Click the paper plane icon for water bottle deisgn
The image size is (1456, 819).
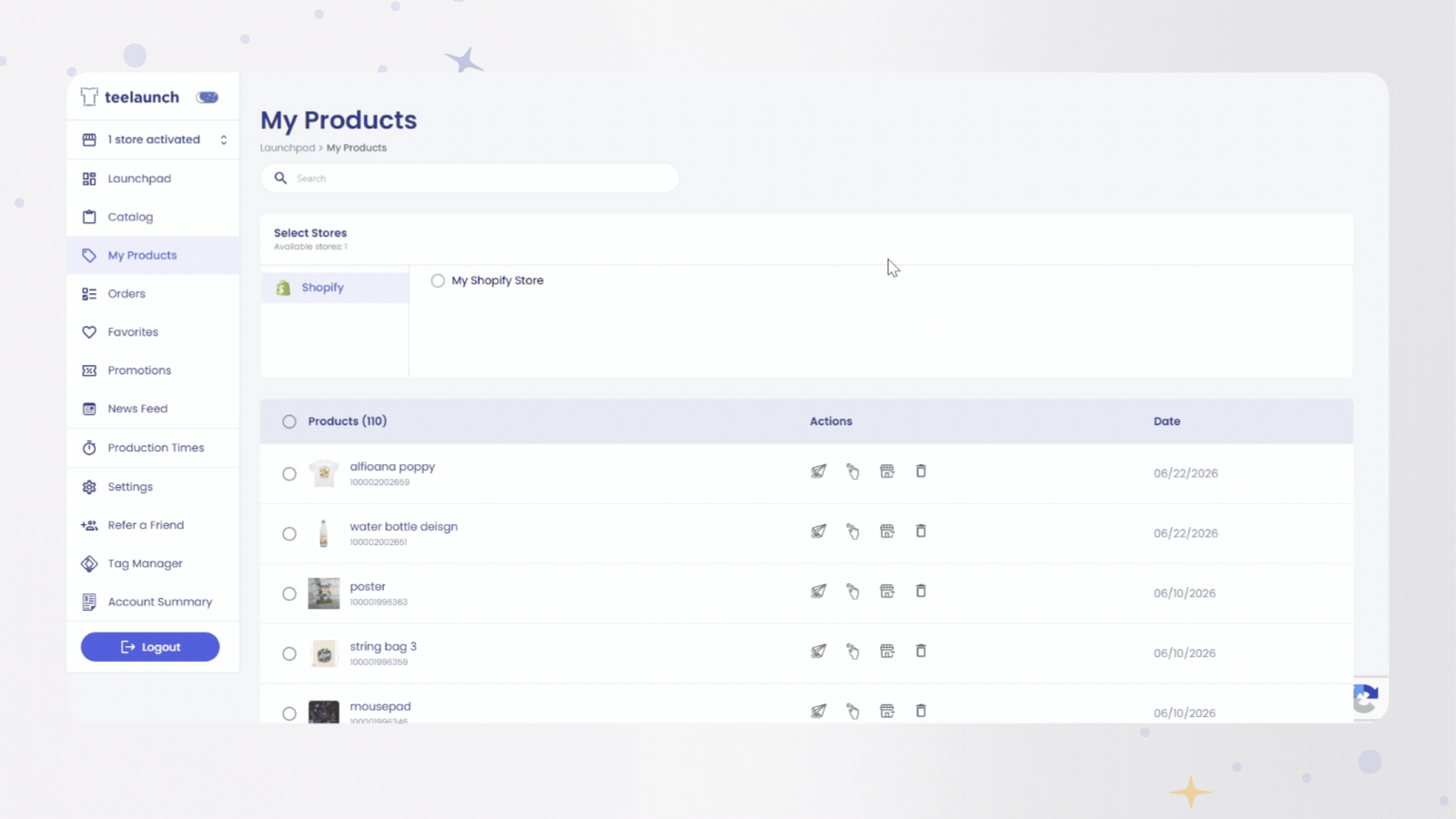point(819,531)
